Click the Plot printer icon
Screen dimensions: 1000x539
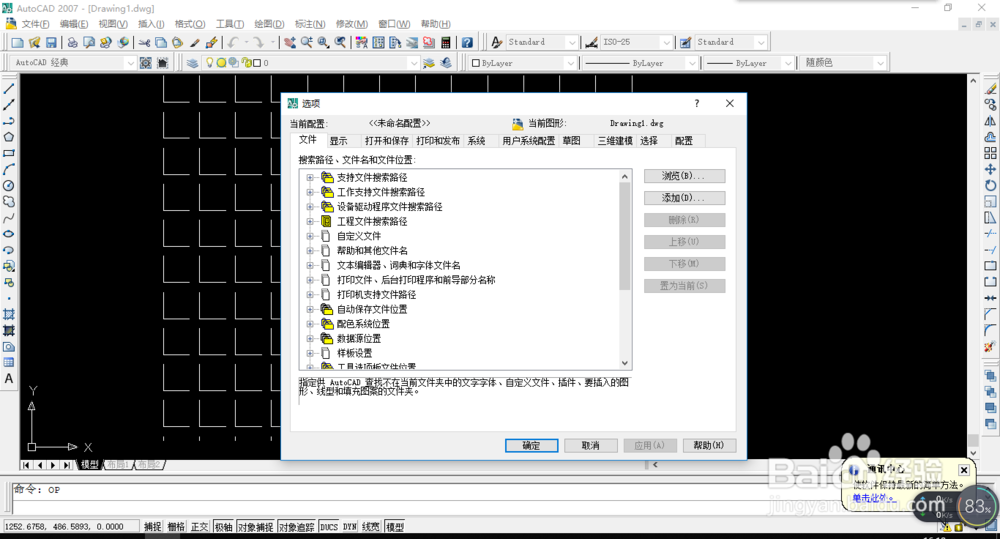pos(72,42)
